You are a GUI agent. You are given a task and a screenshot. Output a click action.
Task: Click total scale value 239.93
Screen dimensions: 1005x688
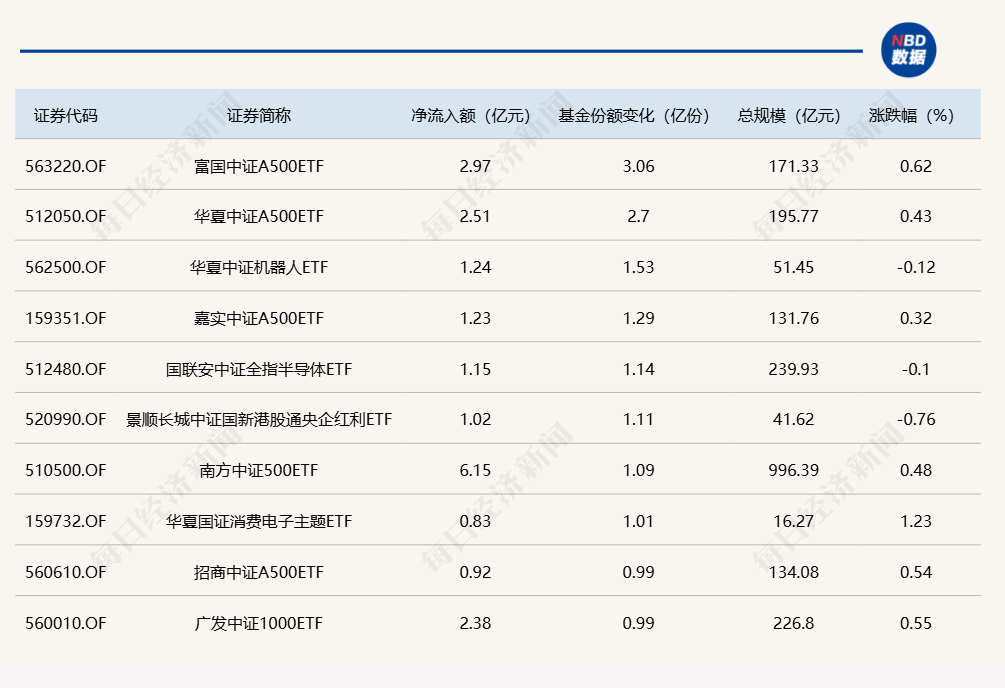[x=793, y=369]
